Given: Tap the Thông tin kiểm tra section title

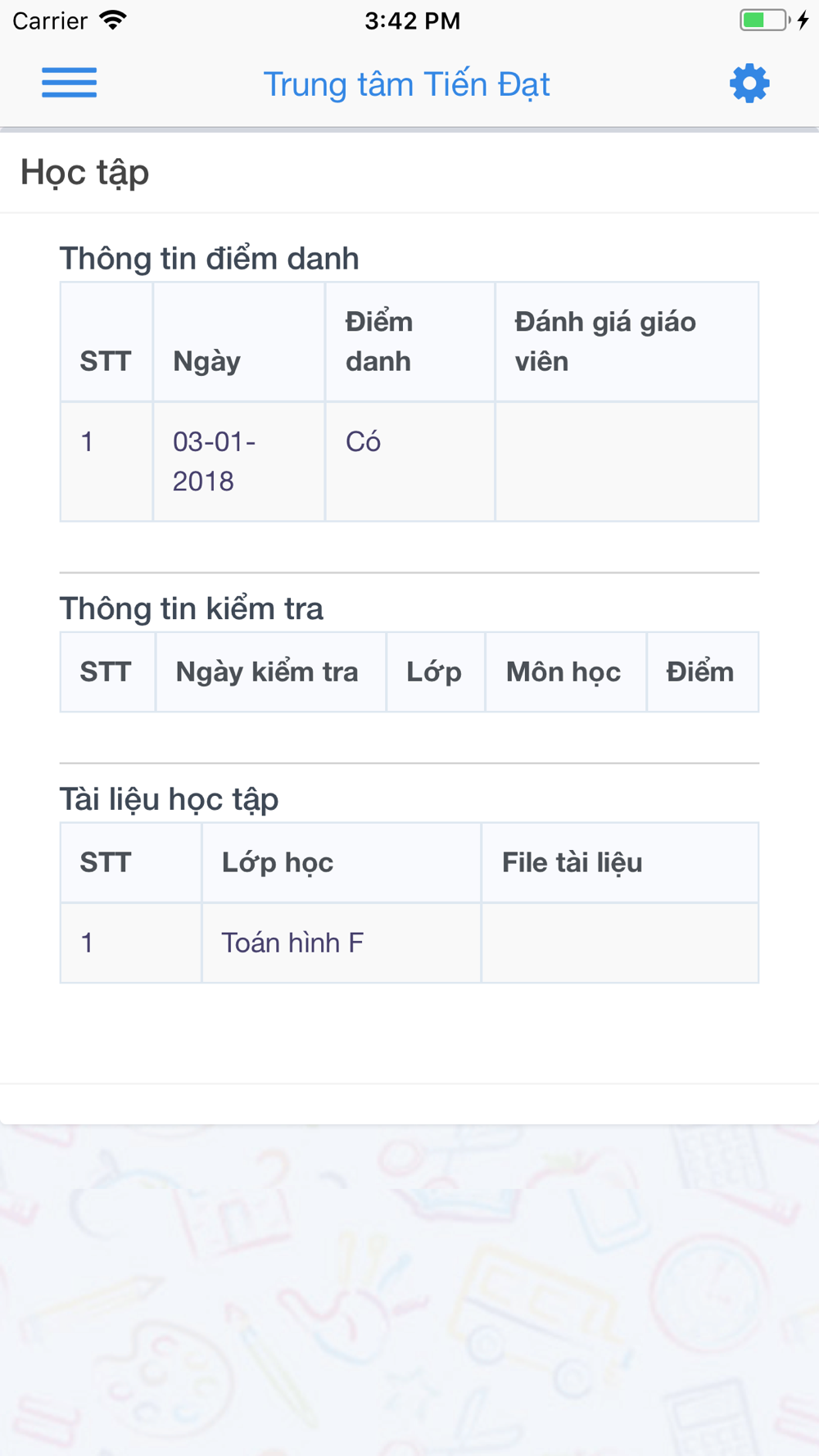Looking at the screenshot, I should [192, 608].
